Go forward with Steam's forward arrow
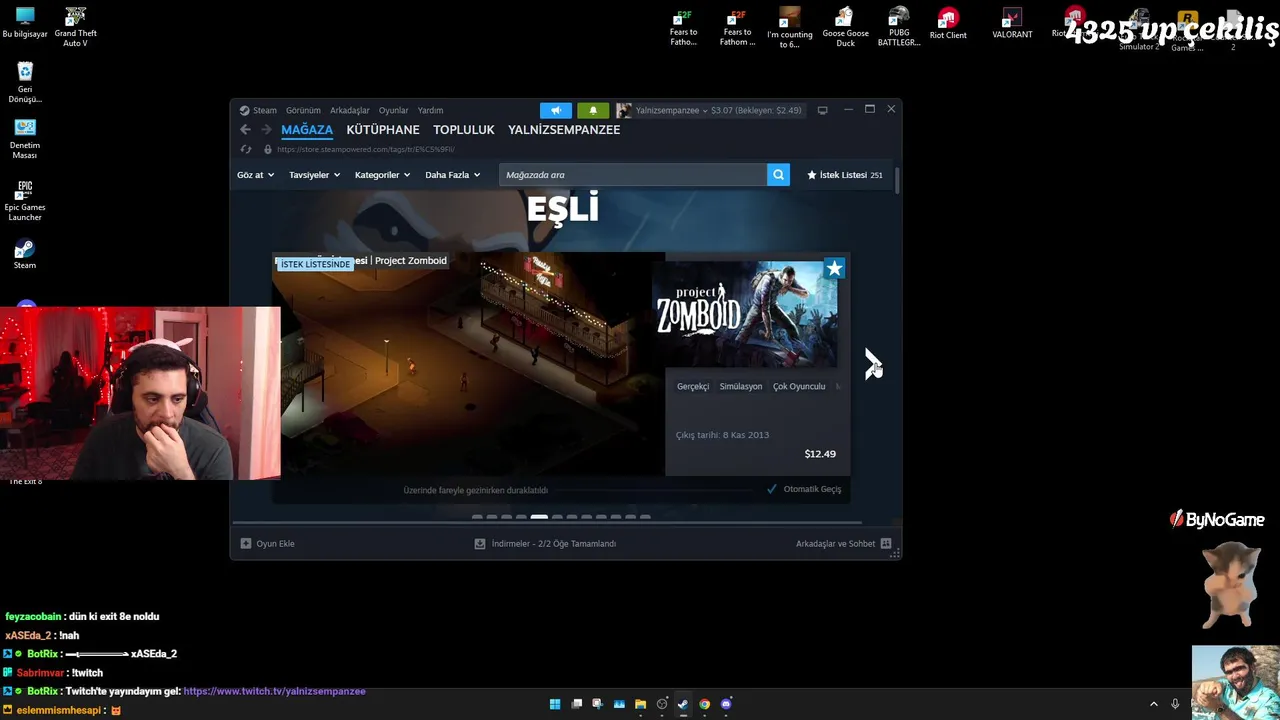 coord(266,130)
